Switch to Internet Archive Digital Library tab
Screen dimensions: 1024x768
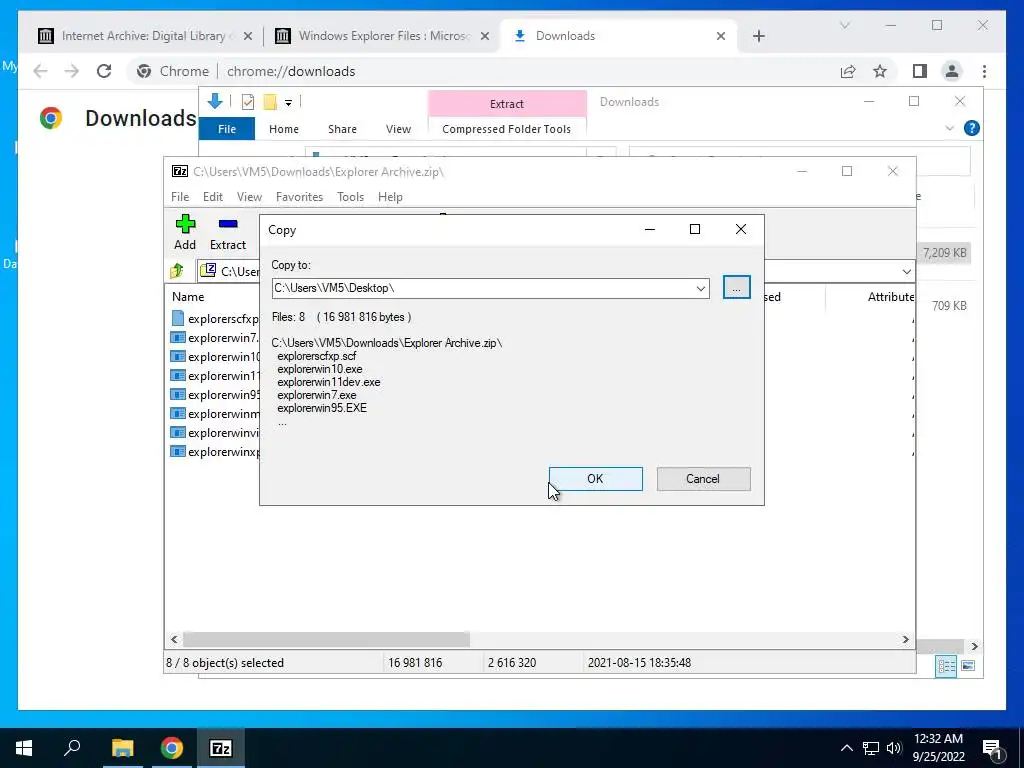(145, 36)
